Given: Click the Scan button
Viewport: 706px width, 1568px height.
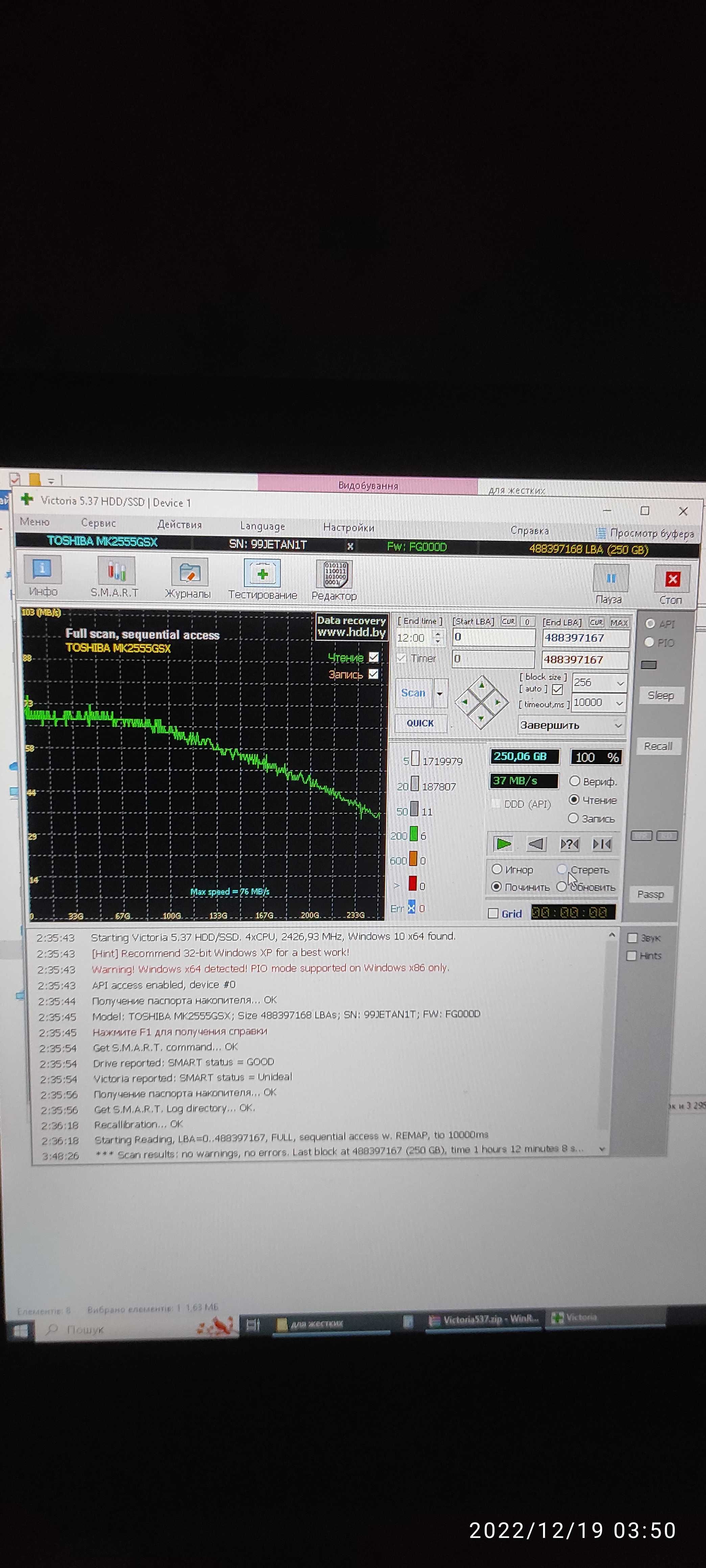Looking at the screenshot, I should point(414,693).
